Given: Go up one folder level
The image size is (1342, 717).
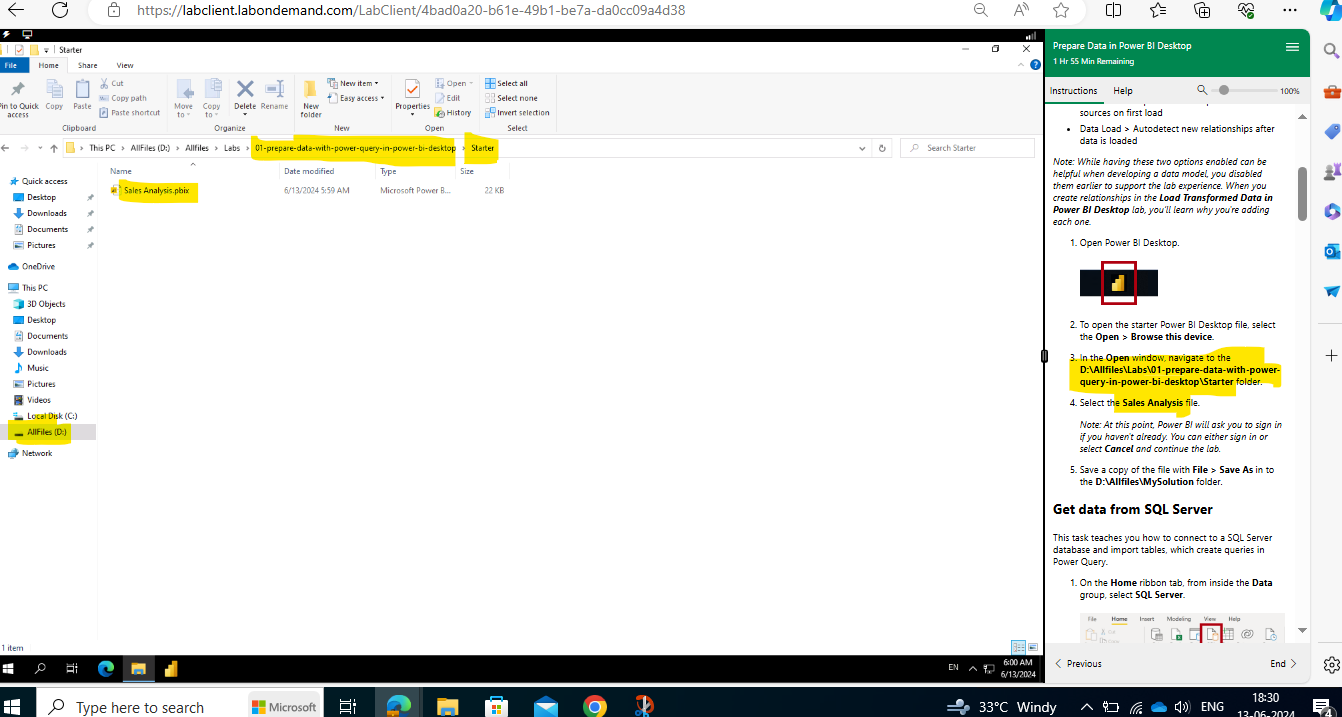Looking at the screenshot, I should click(x=54, y=148).
